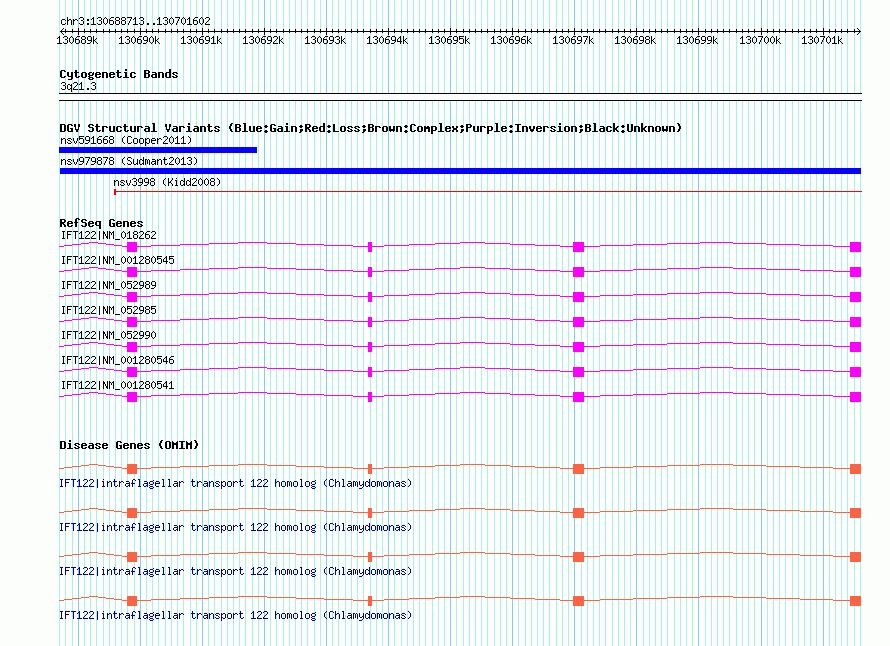Screen dimensions: 890x646
Task: Open the IFT122|NM_001280546 transcript label
Action: point(117,360)
